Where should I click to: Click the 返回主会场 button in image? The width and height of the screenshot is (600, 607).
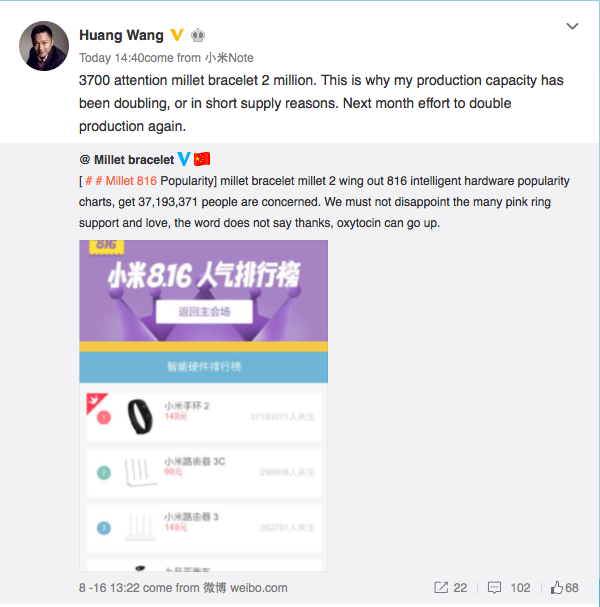click(x=204, y=312)
